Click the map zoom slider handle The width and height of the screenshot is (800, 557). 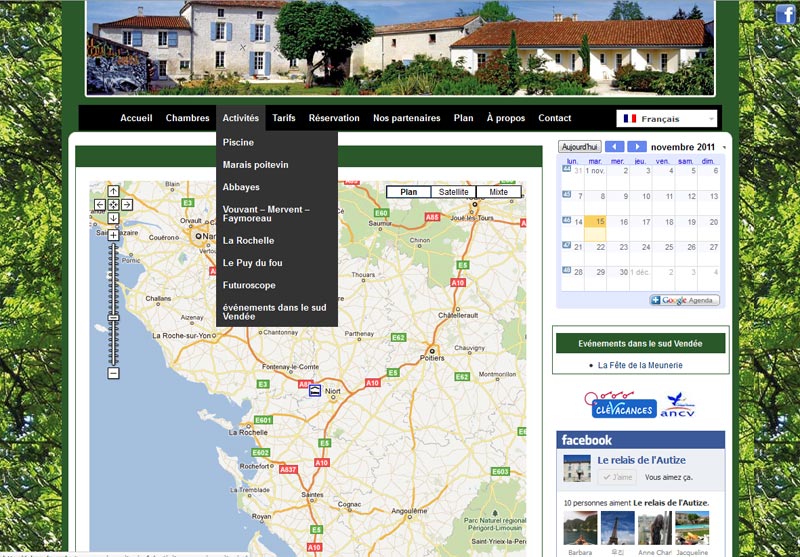(x=113, y=318)
